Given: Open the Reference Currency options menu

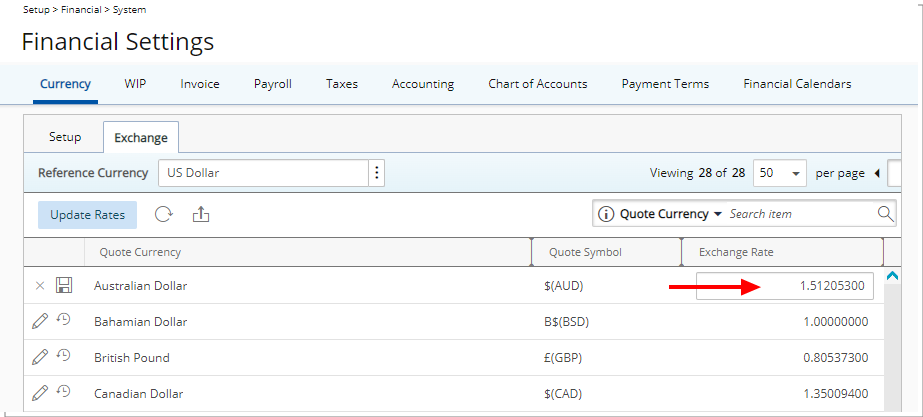Looking at the screenshot, I should tap(377, 173).
